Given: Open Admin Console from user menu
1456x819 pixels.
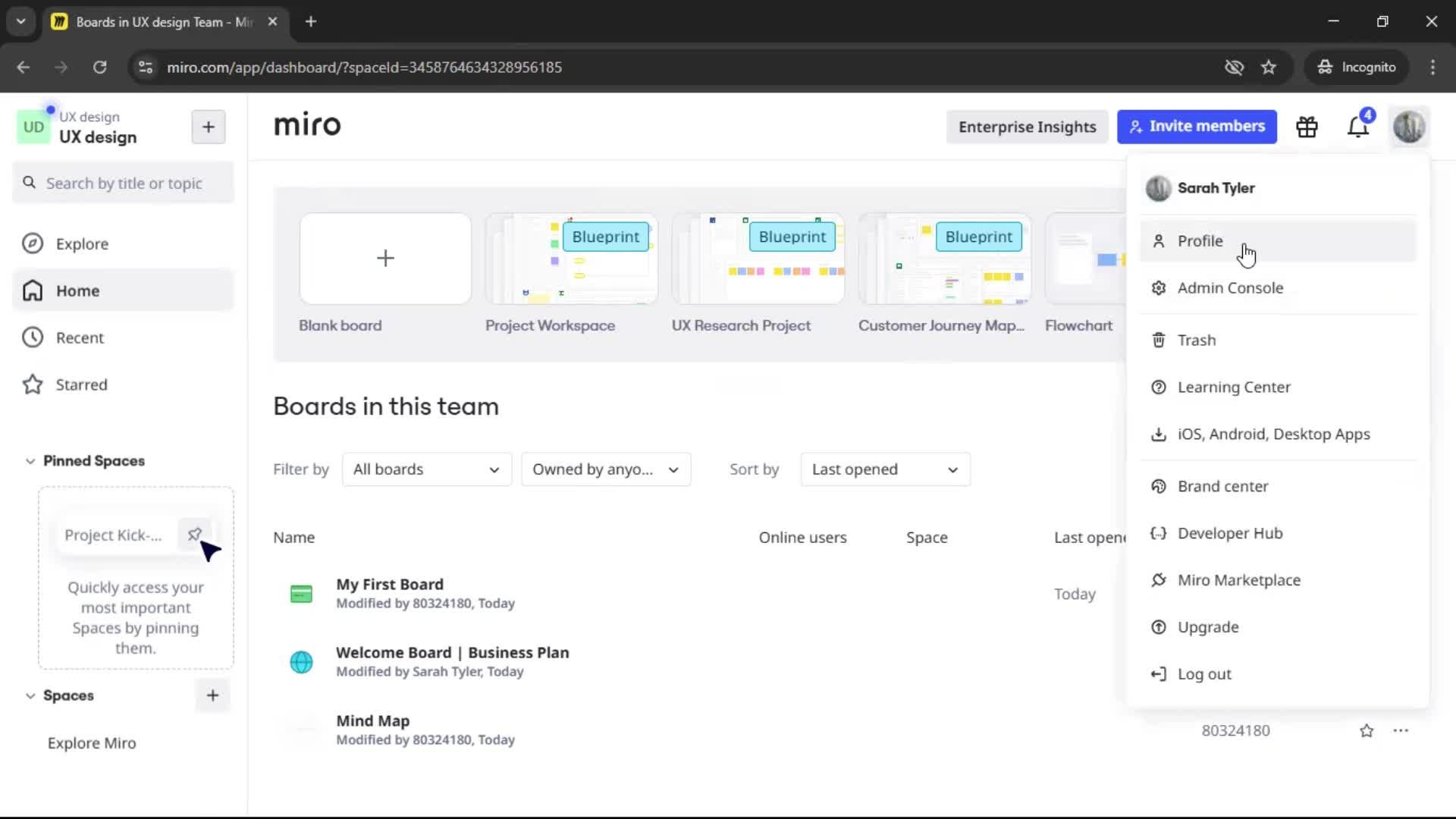Looking at the screenshot, I should coord(1278,288).
